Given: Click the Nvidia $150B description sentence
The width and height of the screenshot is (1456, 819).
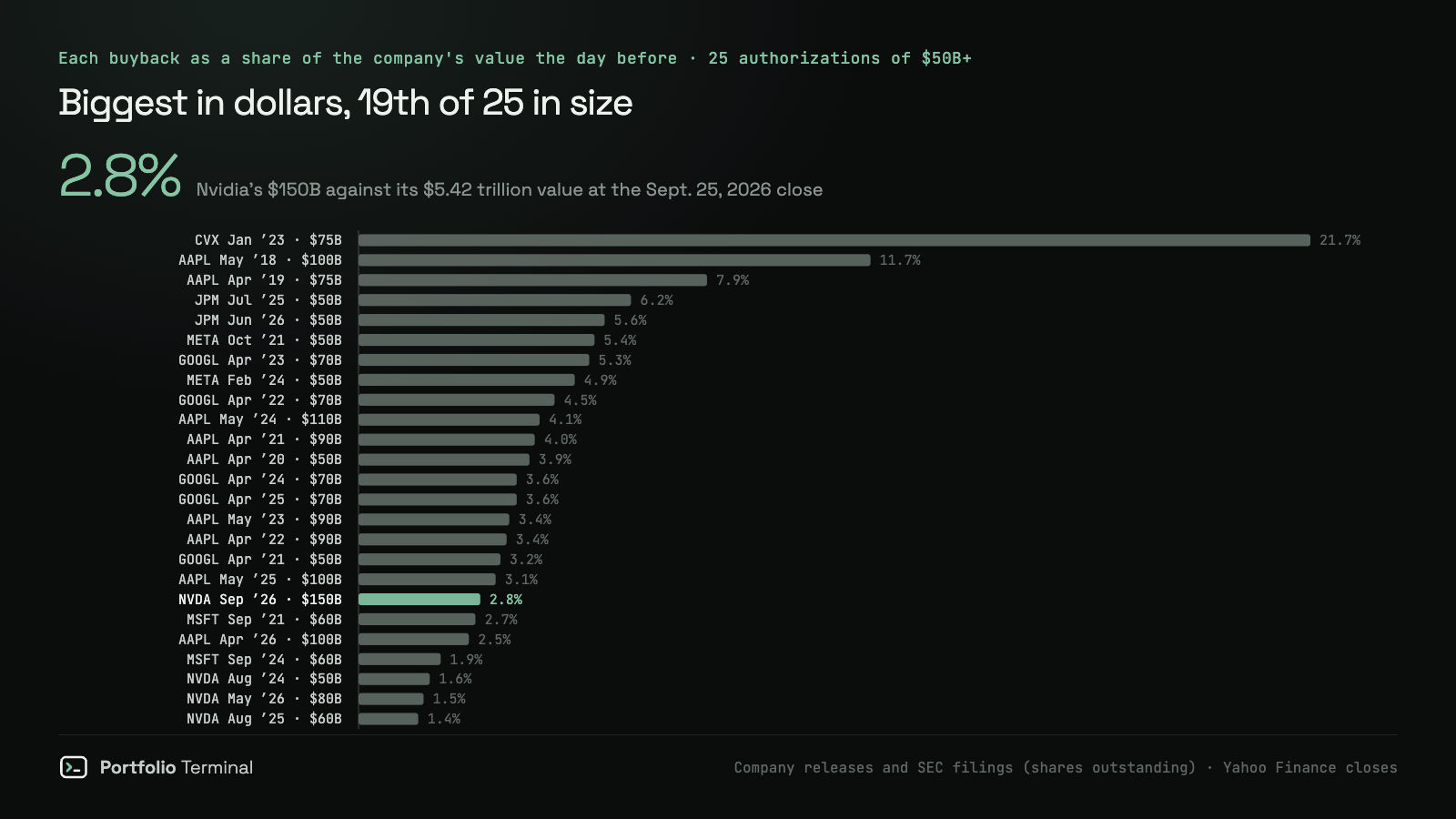Looking at the screenshot, I should pos(510,189).
